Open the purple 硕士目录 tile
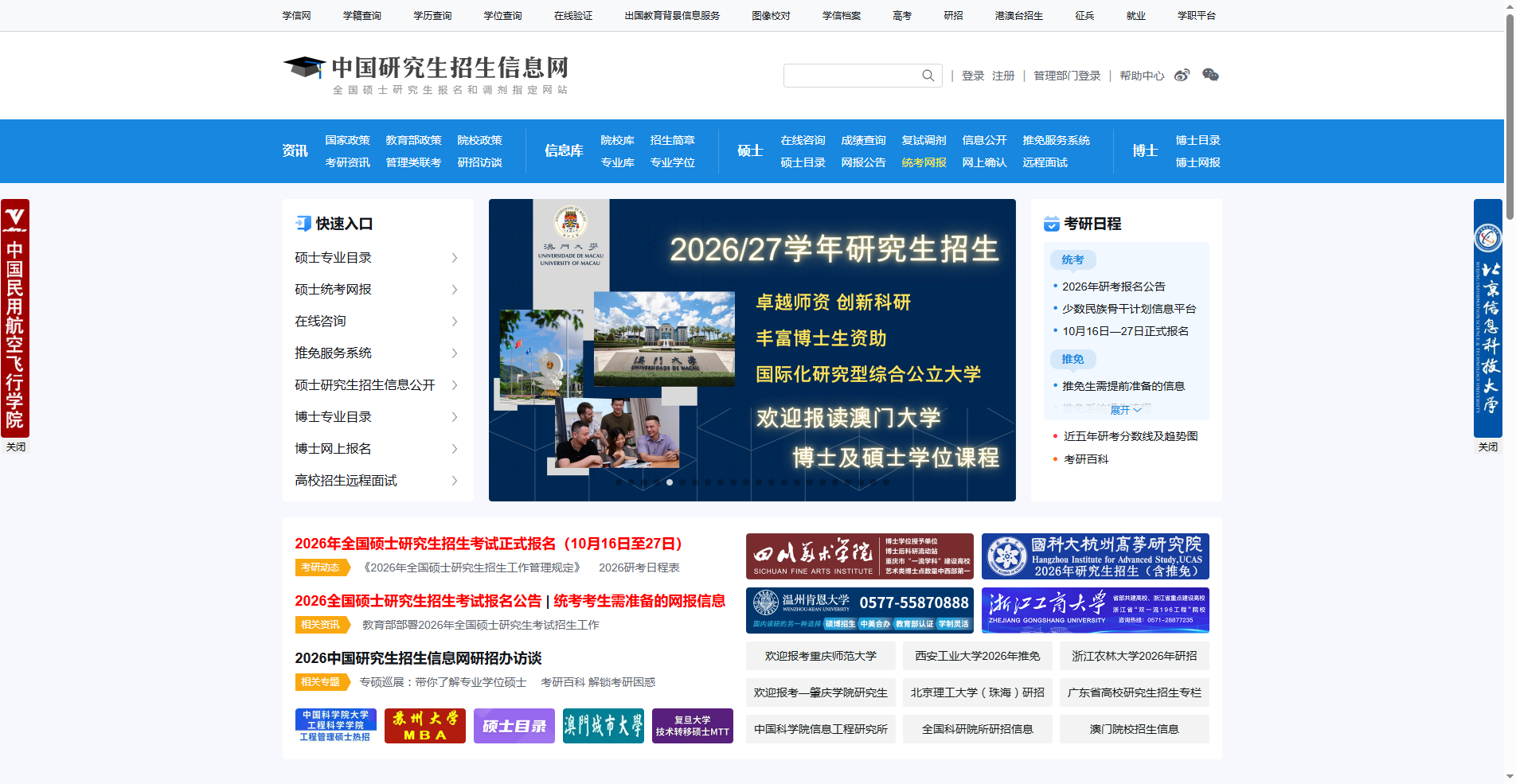 pos(514,725)
